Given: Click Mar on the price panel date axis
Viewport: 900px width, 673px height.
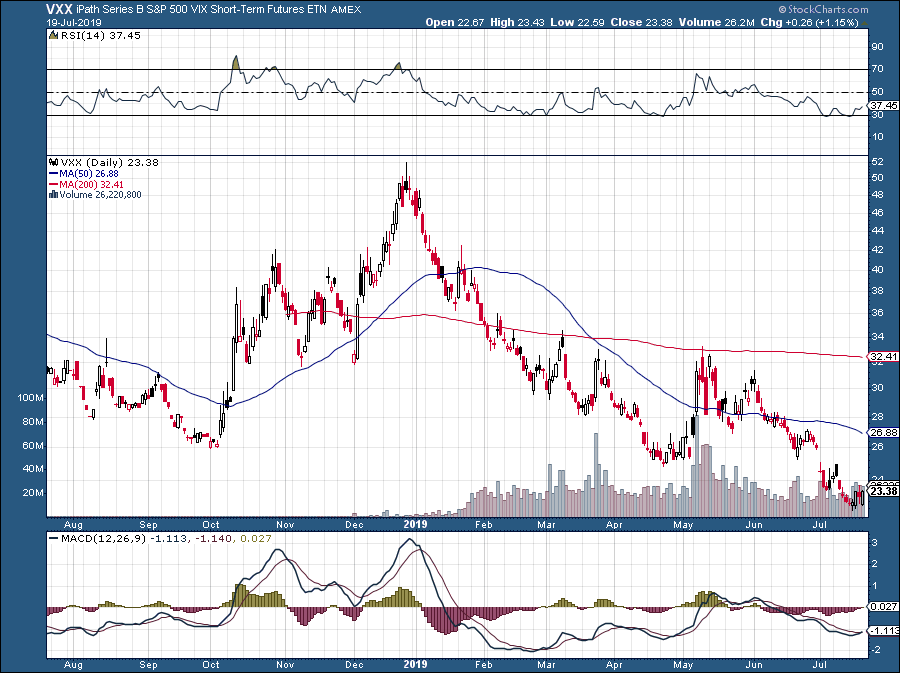Looking at the screenshot, I should tap(546, 525).
